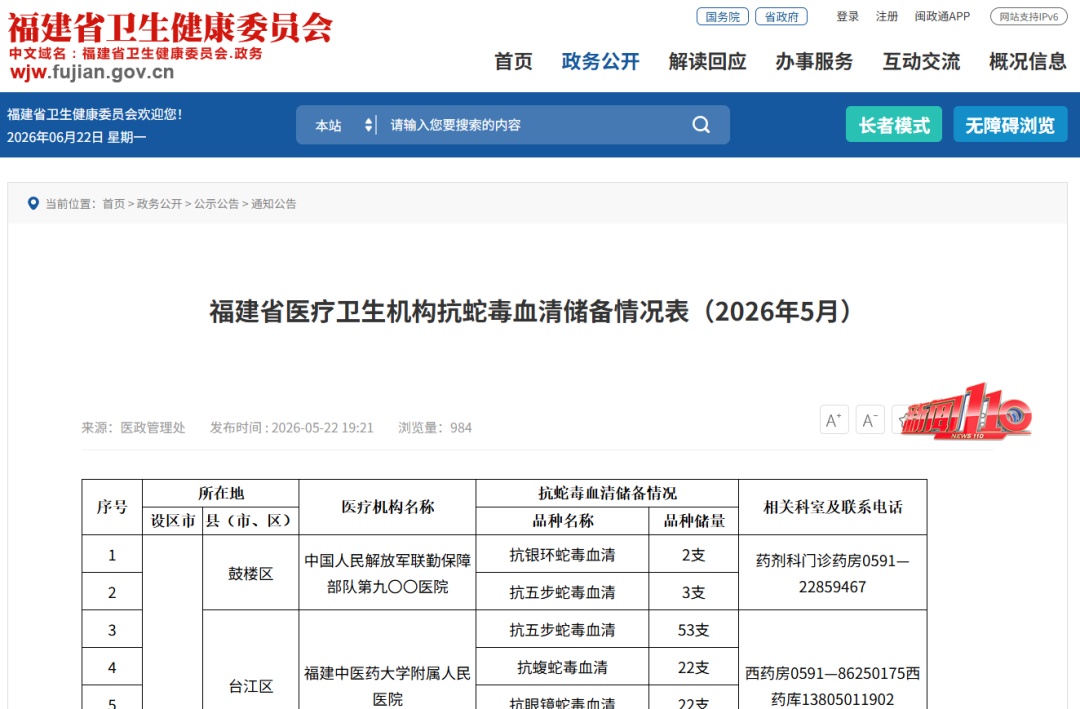Click phone cell 药剂科门诊药房0591—22859467
The height and width of the screenshot is (709, 1080).
(833, 573)
